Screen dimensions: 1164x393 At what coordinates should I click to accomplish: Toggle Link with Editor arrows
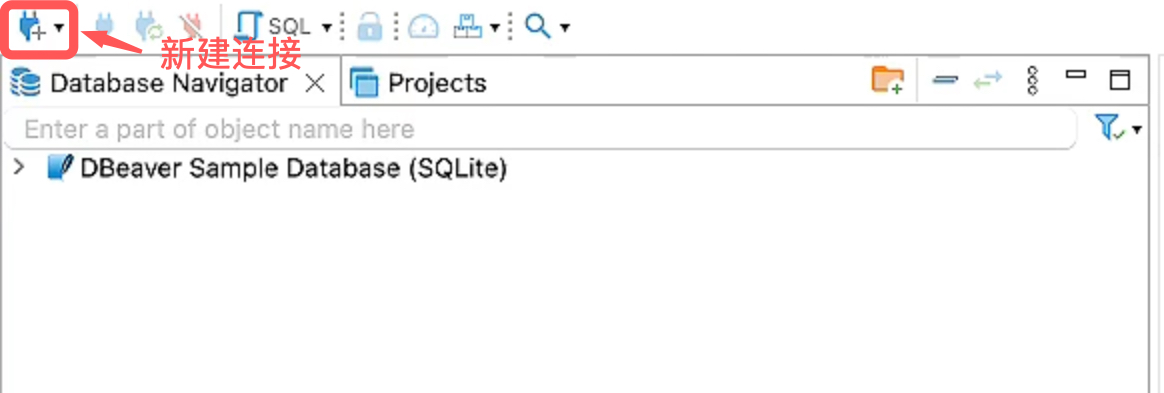988,80
